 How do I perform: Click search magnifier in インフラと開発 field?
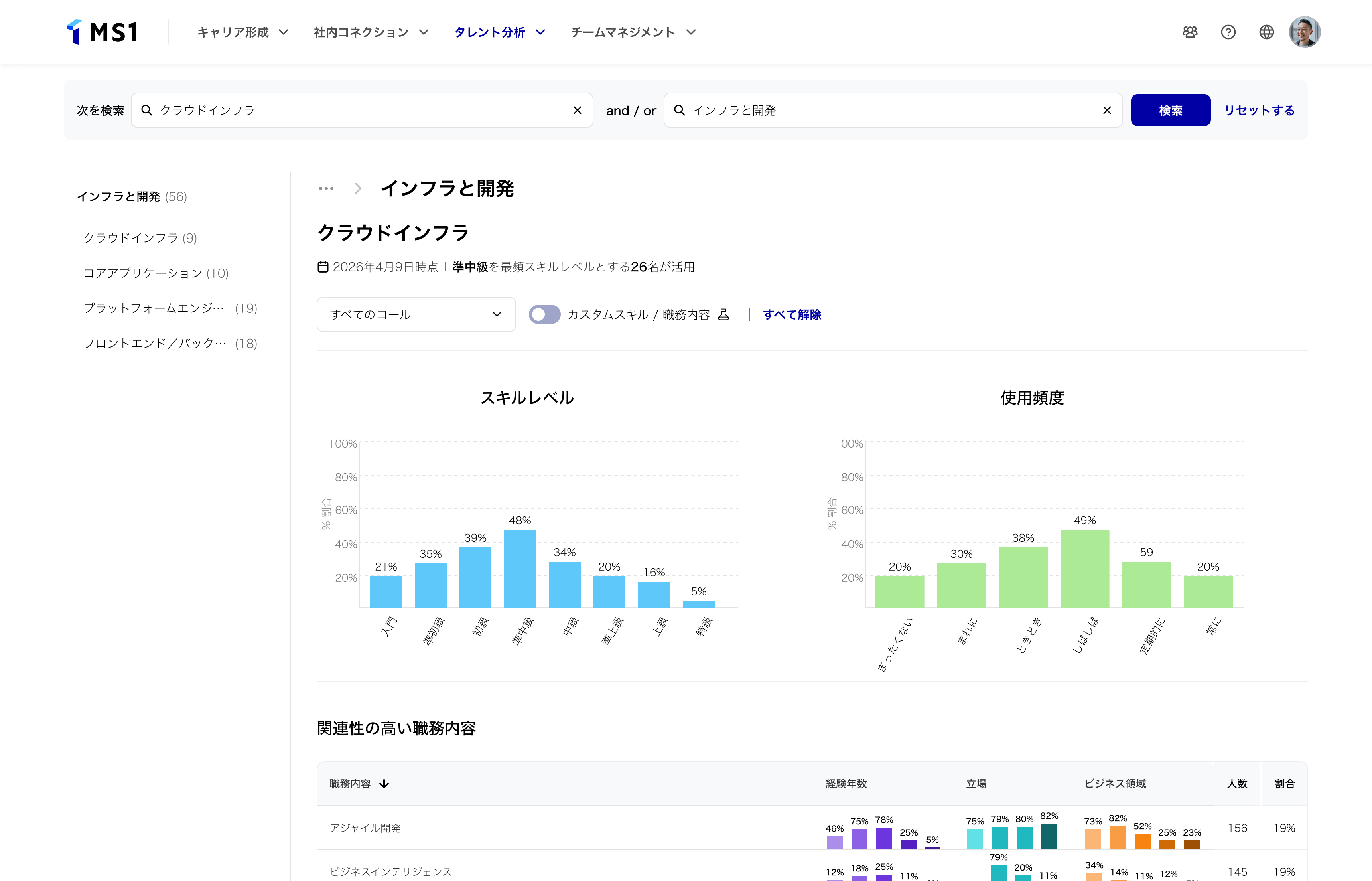click(x=680, y=111)
